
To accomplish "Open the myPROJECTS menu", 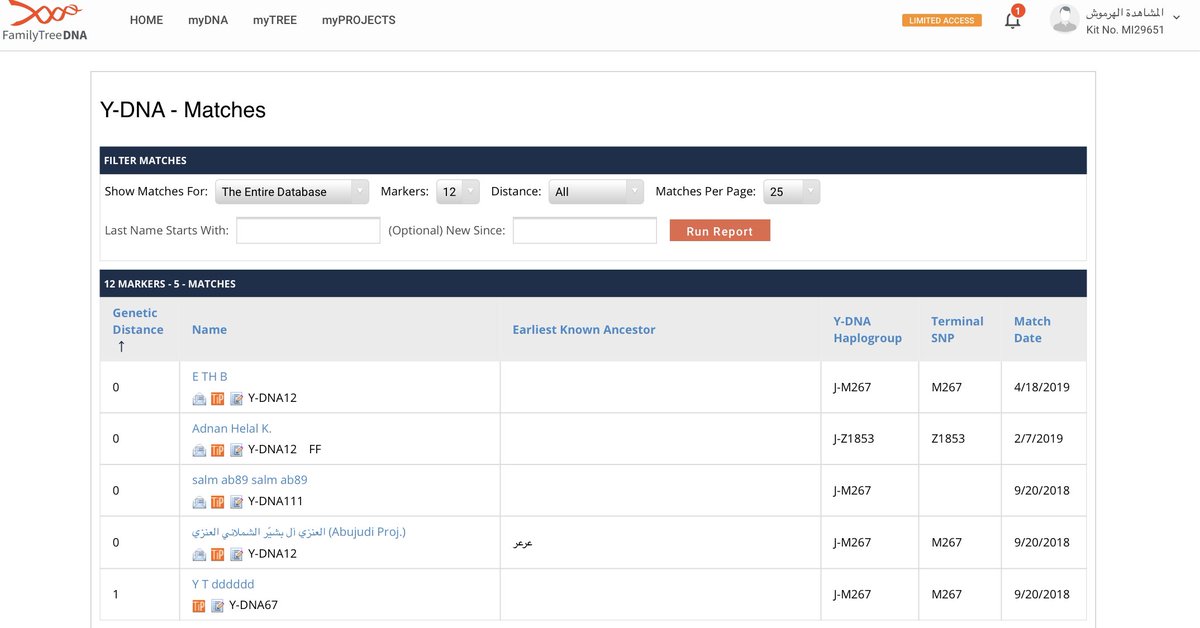I will (359, 20).
